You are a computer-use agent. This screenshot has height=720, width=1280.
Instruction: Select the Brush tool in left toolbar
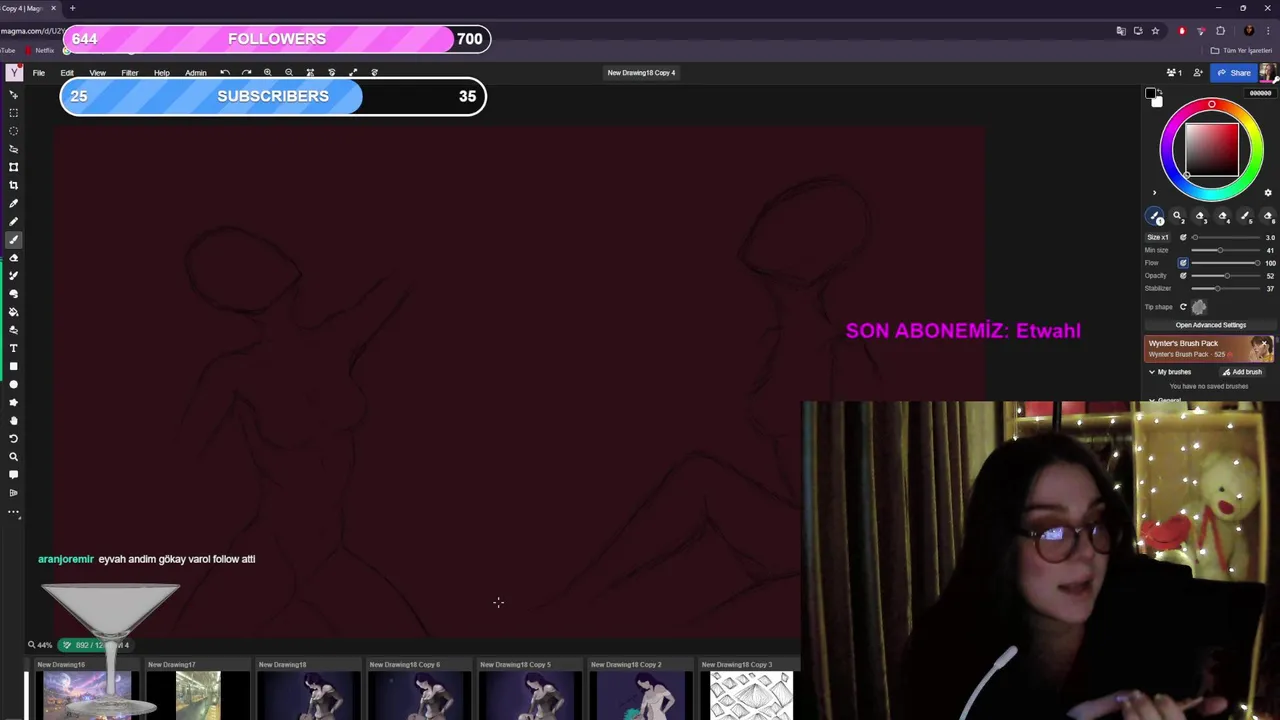click(14, 240)
